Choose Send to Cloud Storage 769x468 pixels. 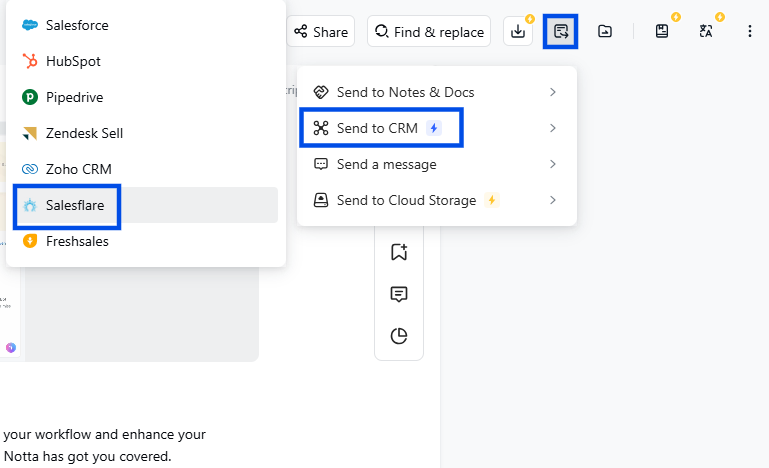point(436,200)
